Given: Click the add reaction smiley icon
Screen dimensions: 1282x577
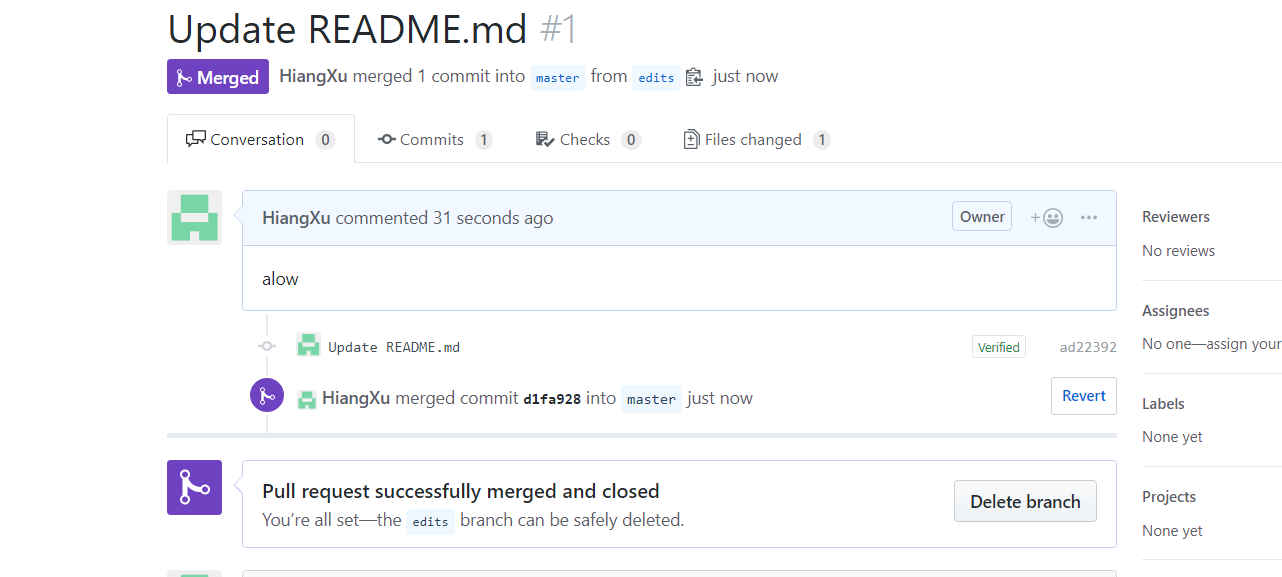Looking at the screenshot, I should coord(1047,217).
